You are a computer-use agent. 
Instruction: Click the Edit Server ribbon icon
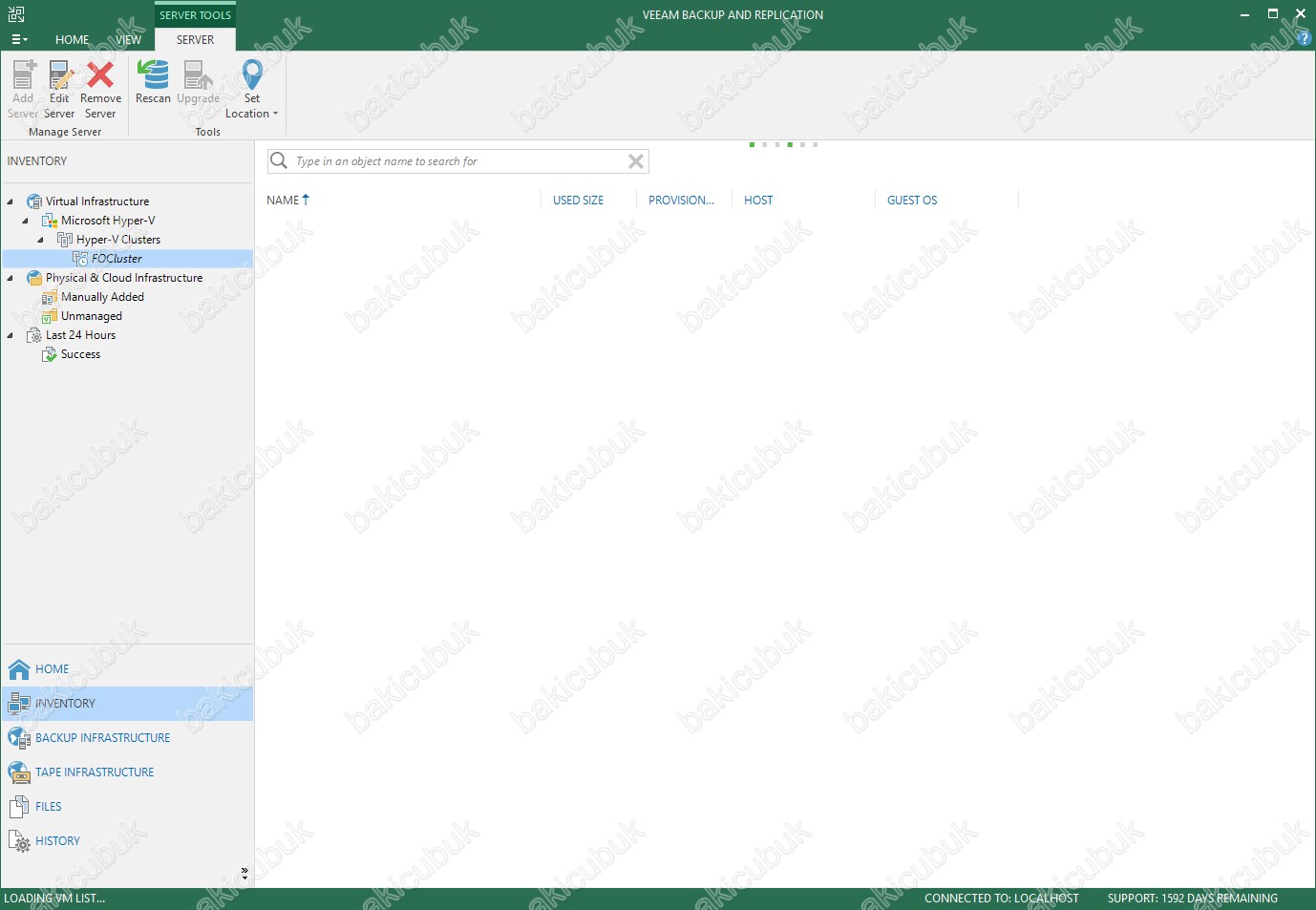(60, 74)
